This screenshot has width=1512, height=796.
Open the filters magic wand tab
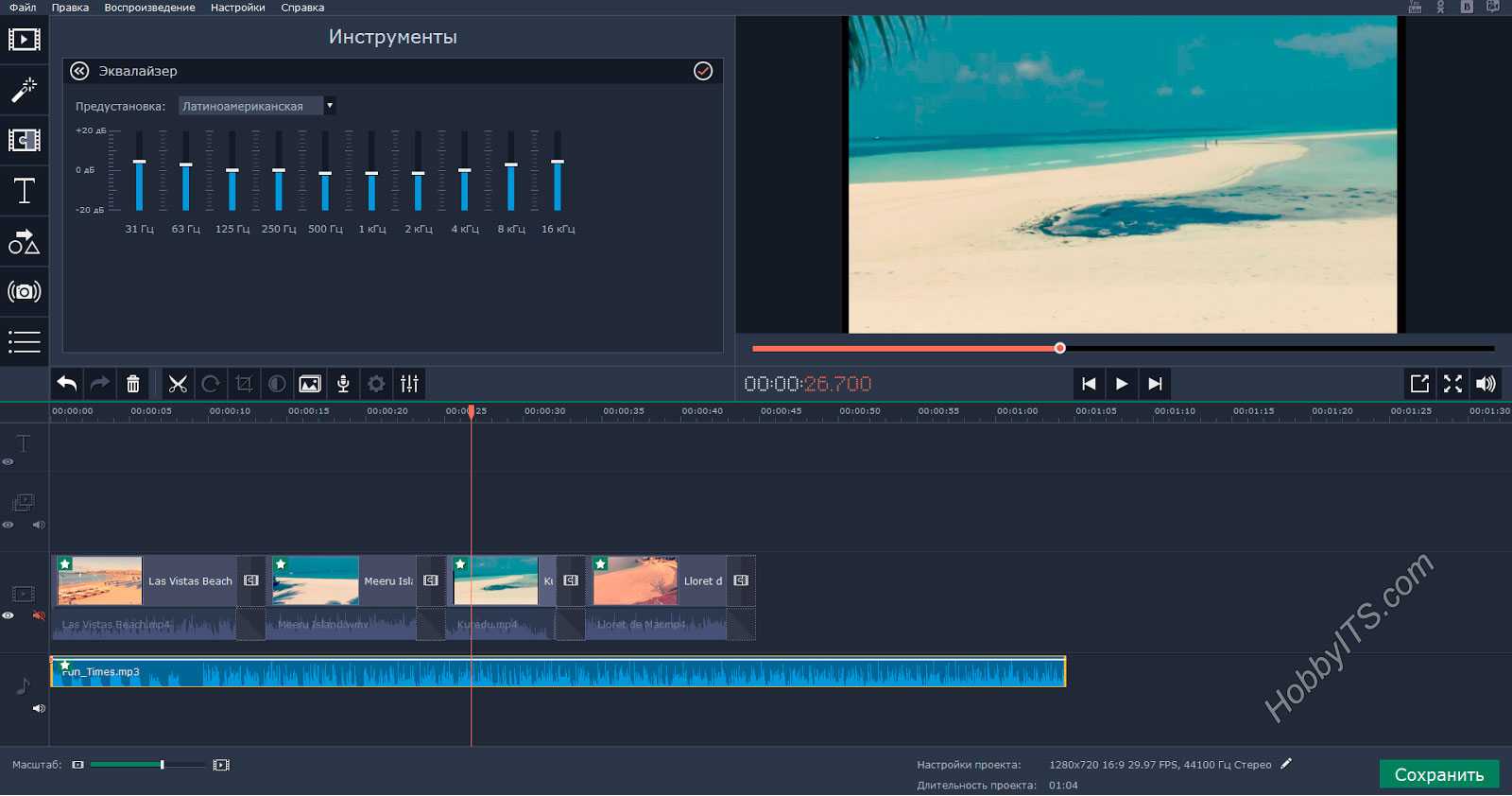(24, 90)
